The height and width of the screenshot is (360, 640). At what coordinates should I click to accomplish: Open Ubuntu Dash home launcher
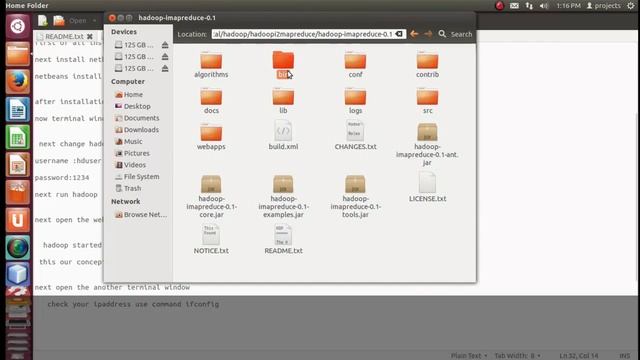tap(17, 27)
